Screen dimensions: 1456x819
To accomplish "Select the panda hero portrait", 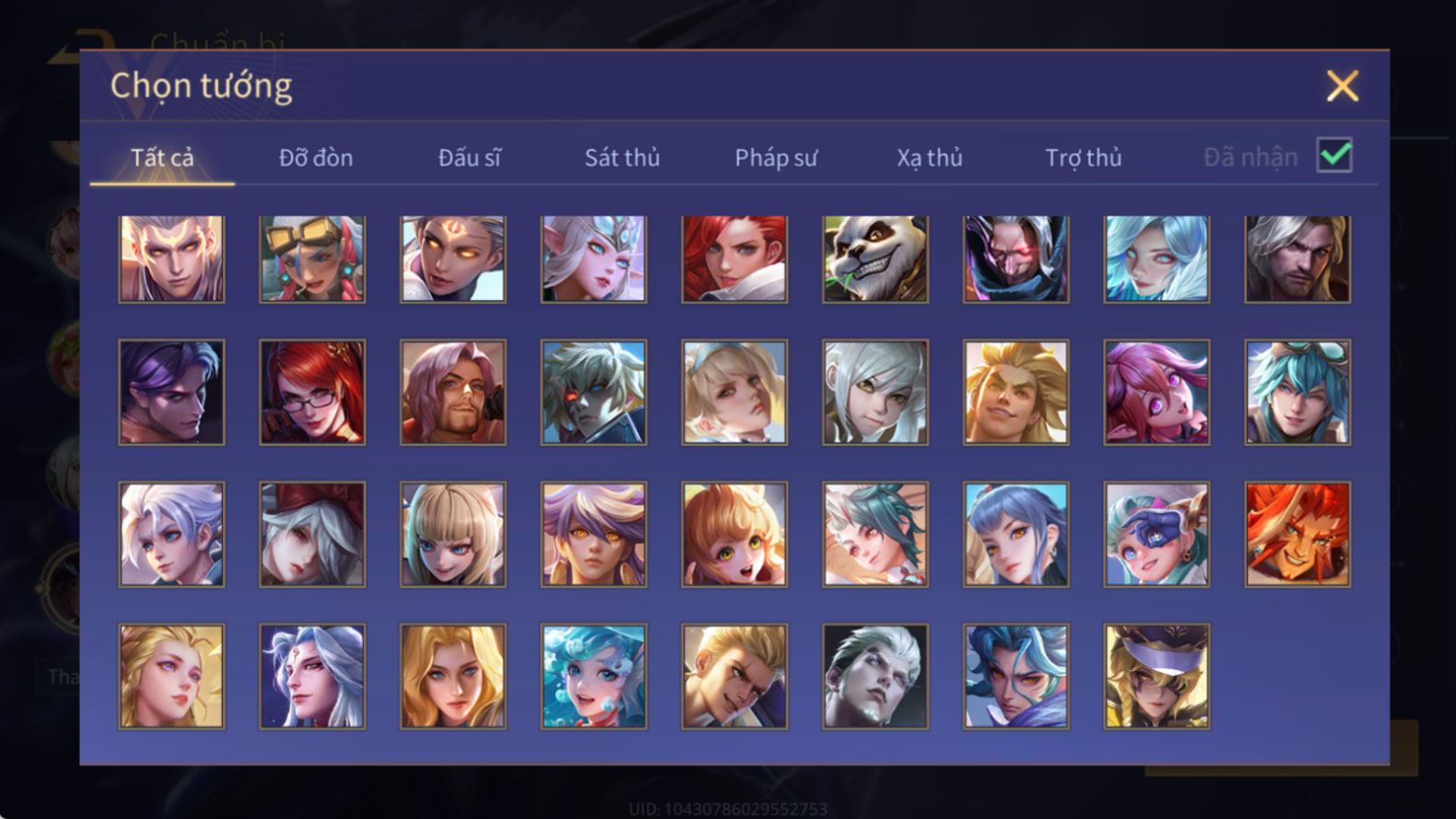I will [x=875, y=259].
